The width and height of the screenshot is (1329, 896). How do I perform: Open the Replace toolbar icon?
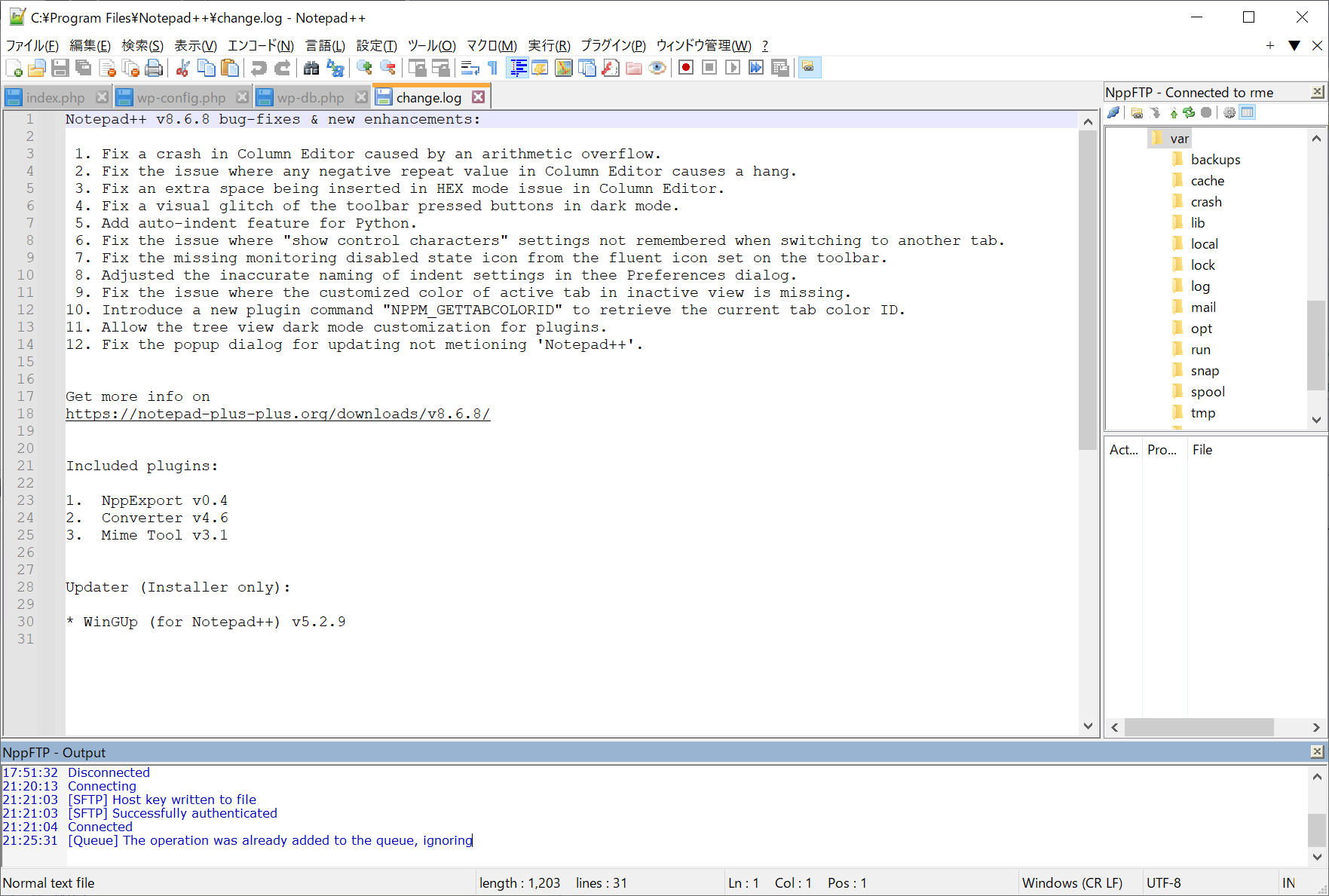tap(335, 68)
